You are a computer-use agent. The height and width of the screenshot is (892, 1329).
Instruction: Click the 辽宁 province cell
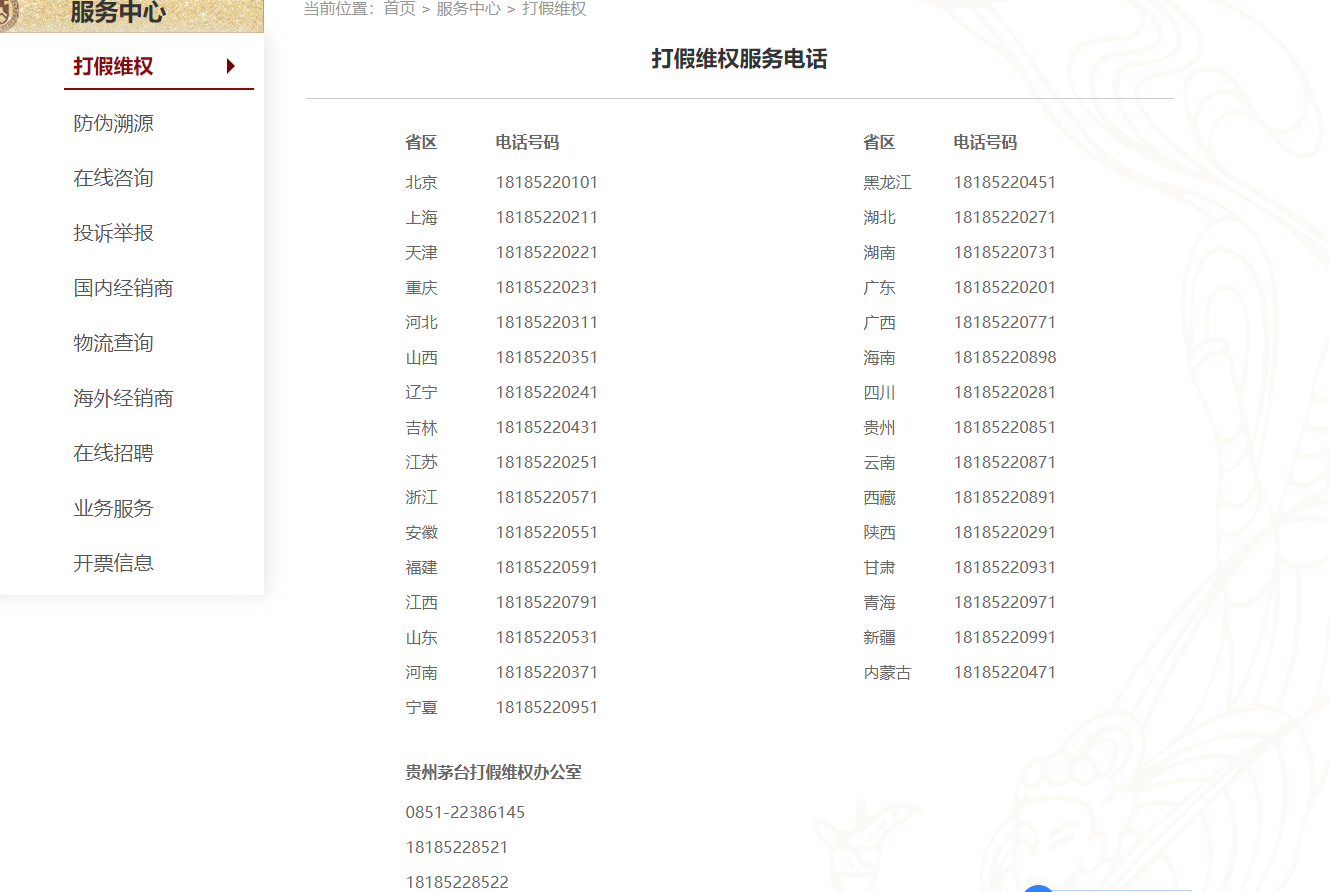point(421,392)
